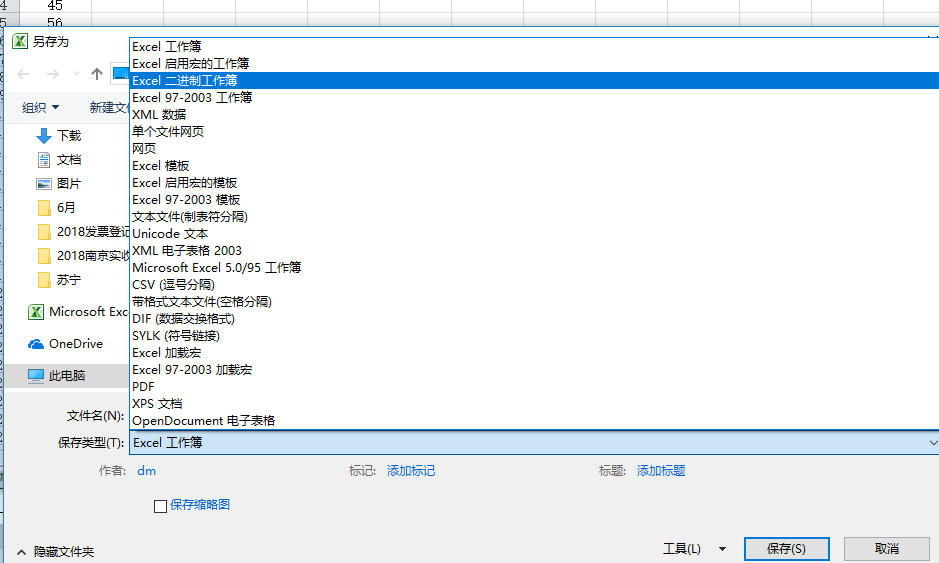939x563 pixels.
Task: Collapse folders with 隐藏文件夹
Action: tap(56, 552)
